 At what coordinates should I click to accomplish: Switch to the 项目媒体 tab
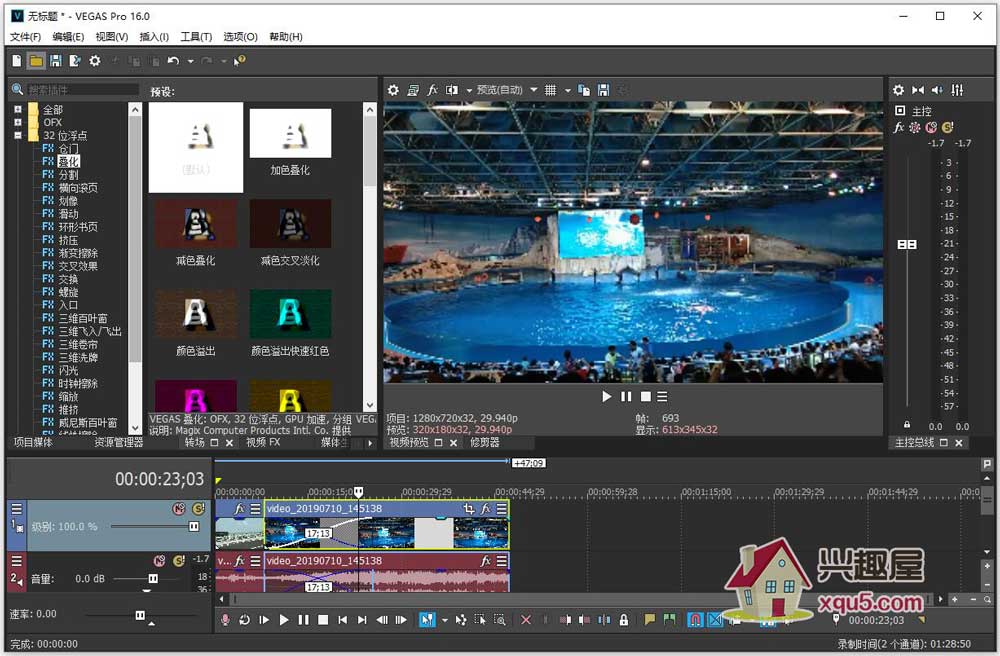[33, 442]
